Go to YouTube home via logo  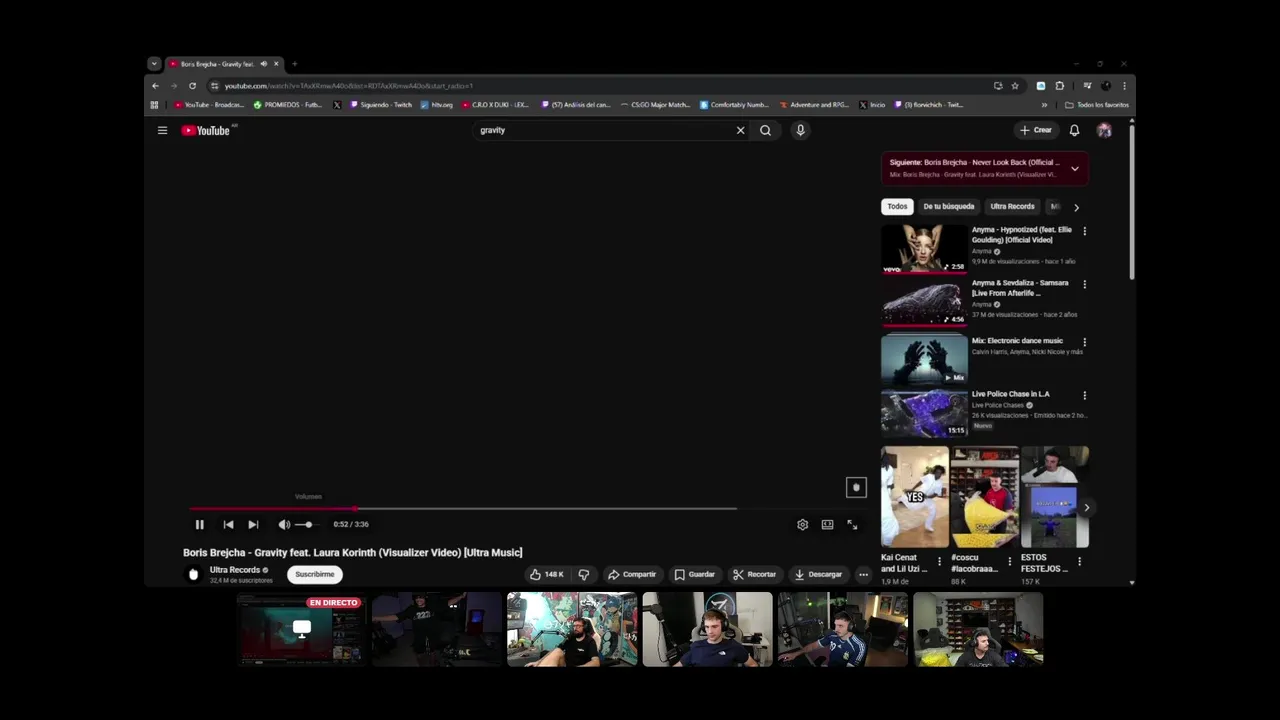(206, 130)
